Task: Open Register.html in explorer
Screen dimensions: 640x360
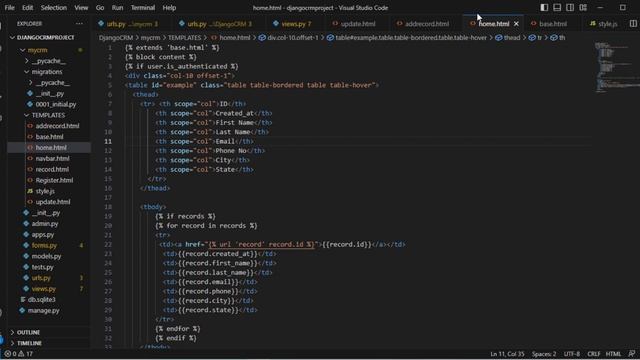Action: (x=54, y=180)
